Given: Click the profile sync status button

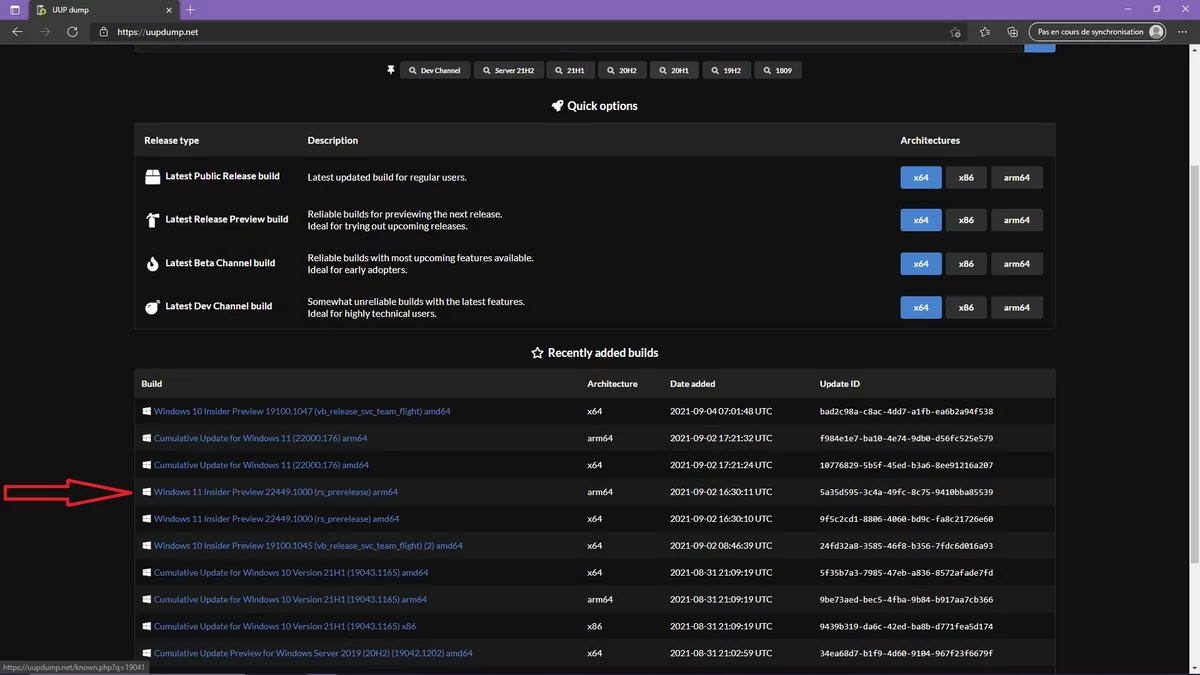Looking at the screenshot, I should point(1098,32).
